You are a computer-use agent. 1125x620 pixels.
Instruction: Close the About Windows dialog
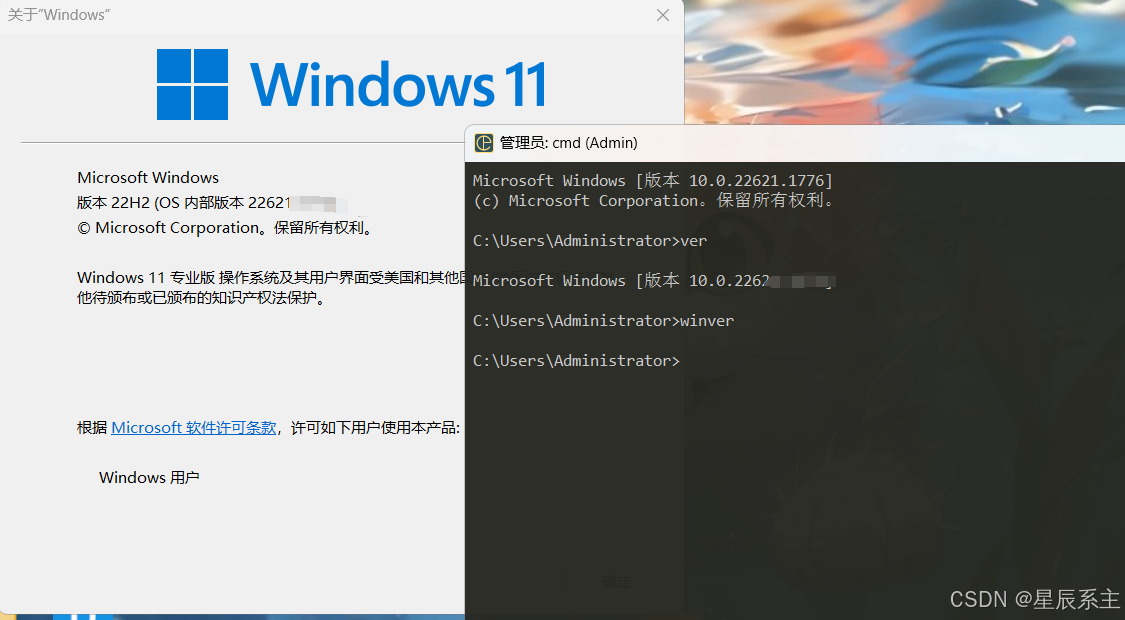tap(663, 15)
